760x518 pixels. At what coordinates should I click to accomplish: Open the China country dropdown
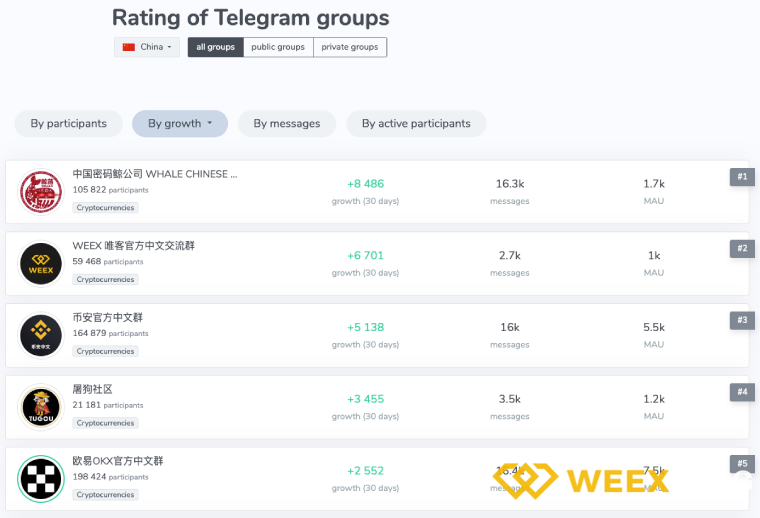(147, 47)
